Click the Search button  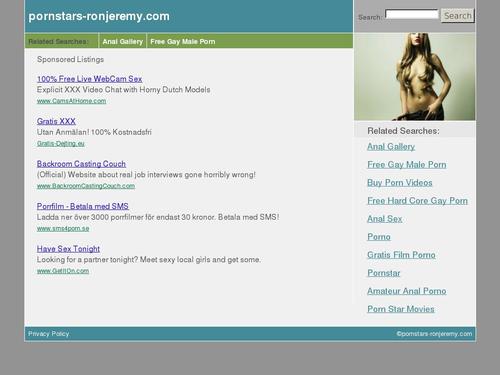[x=457, y=15]
